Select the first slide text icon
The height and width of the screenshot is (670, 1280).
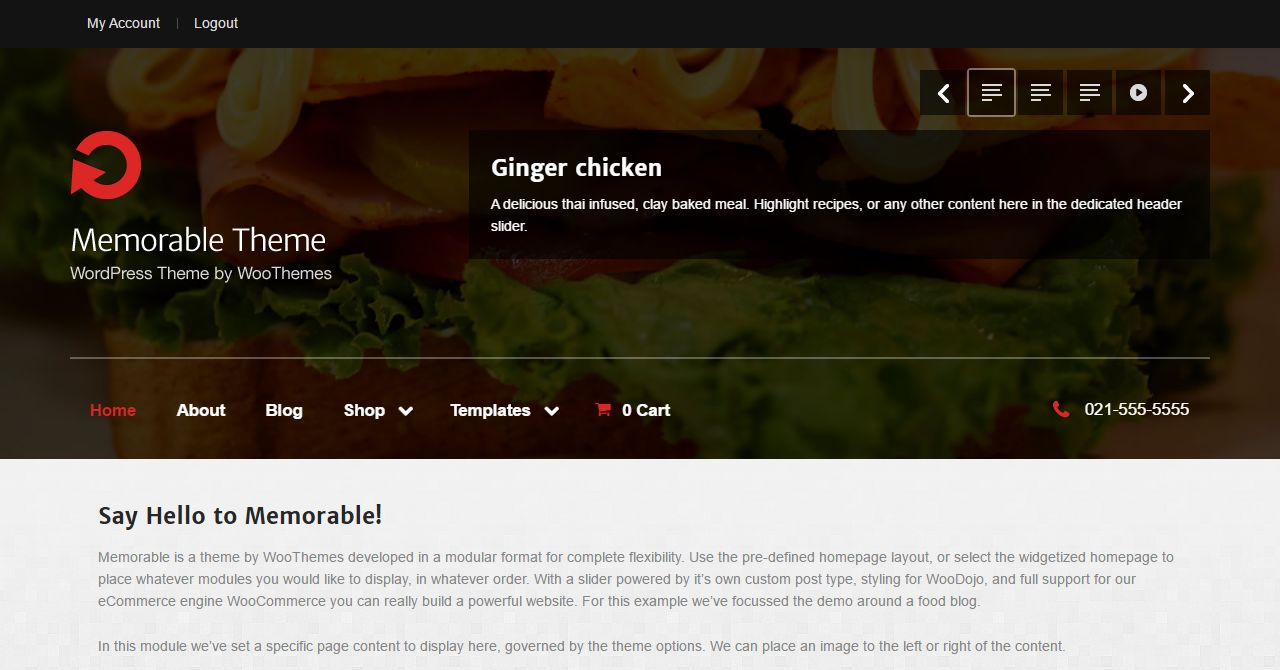[991, 93]
